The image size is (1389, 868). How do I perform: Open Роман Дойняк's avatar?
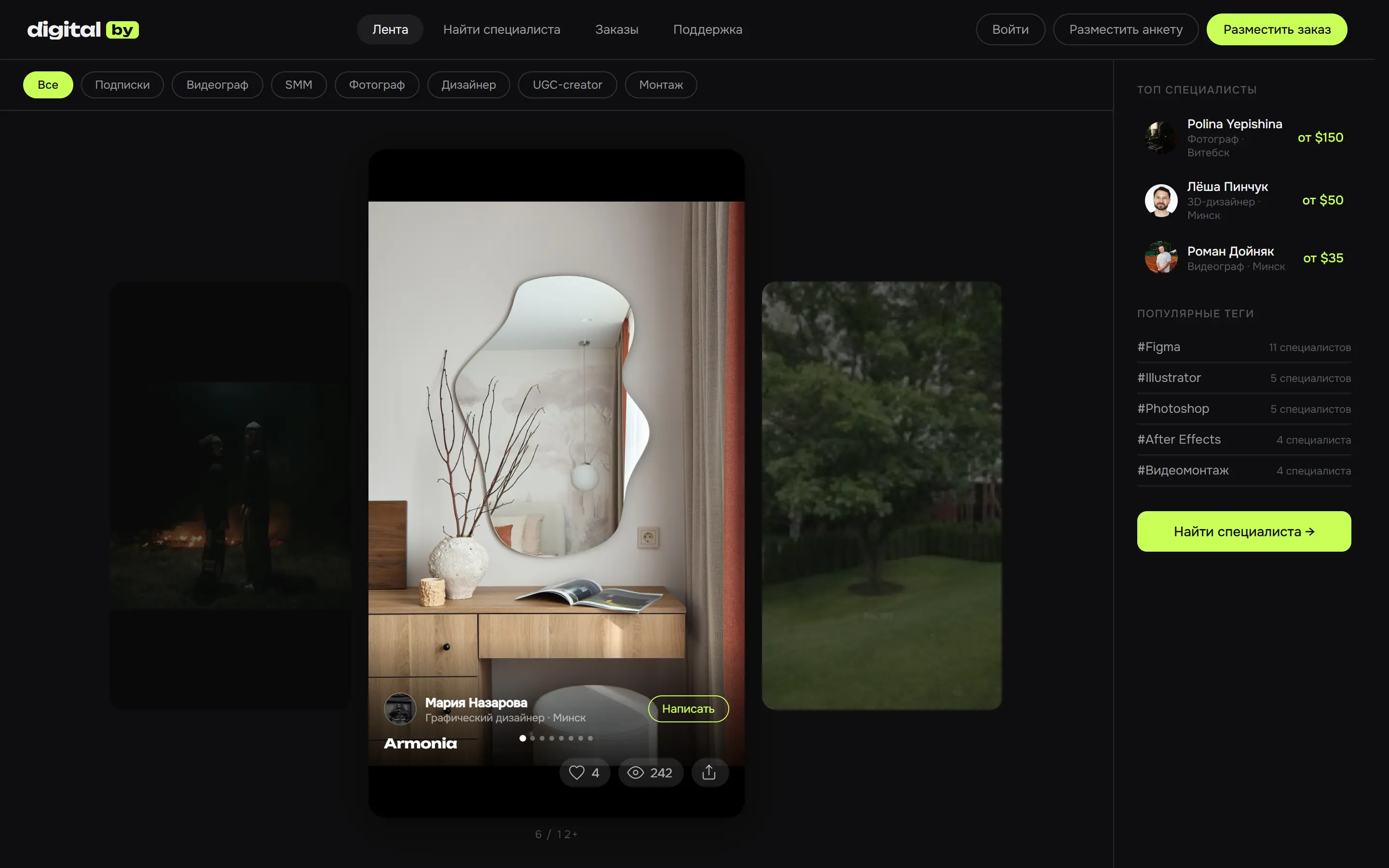coord(1161,258)
